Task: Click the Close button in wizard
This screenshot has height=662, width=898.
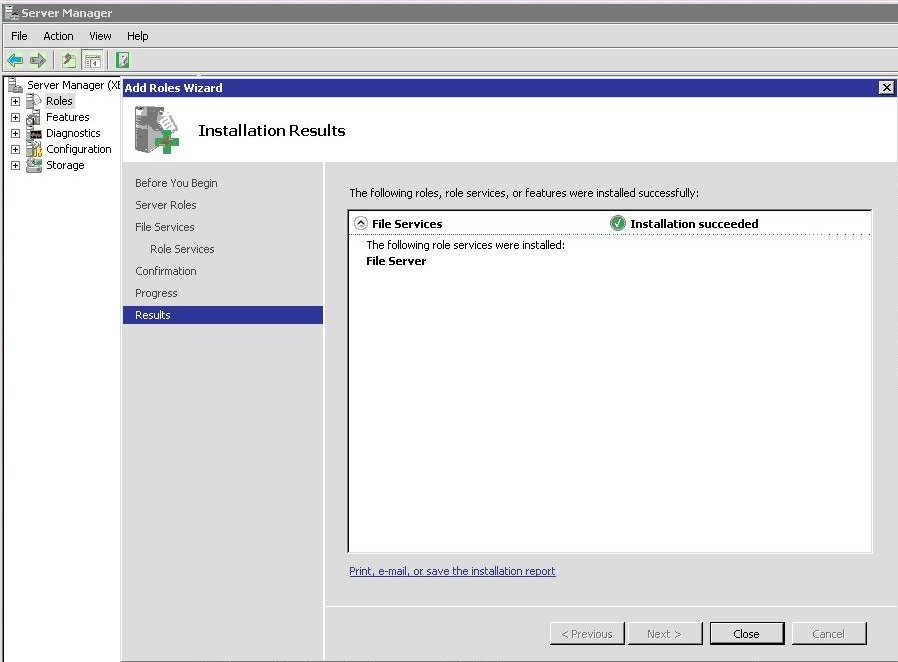Action: 747,634
